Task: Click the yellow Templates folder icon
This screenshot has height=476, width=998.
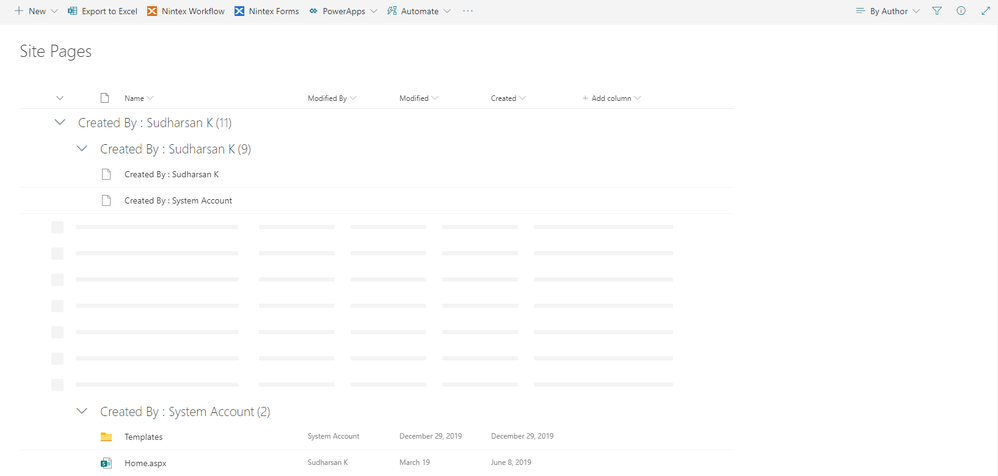Action: pyautogui.click(x=106, y=437)
